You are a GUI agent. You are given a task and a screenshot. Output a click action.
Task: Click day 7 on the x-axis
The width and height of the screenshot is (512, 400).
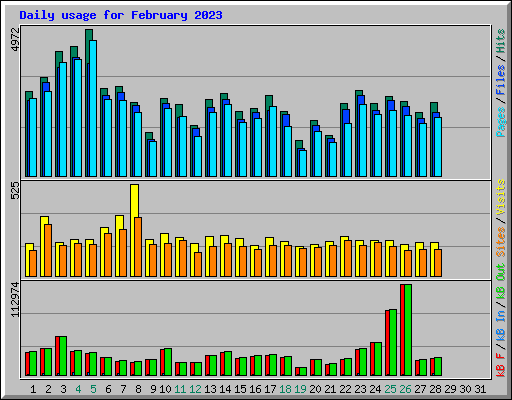tap(123, 389)
